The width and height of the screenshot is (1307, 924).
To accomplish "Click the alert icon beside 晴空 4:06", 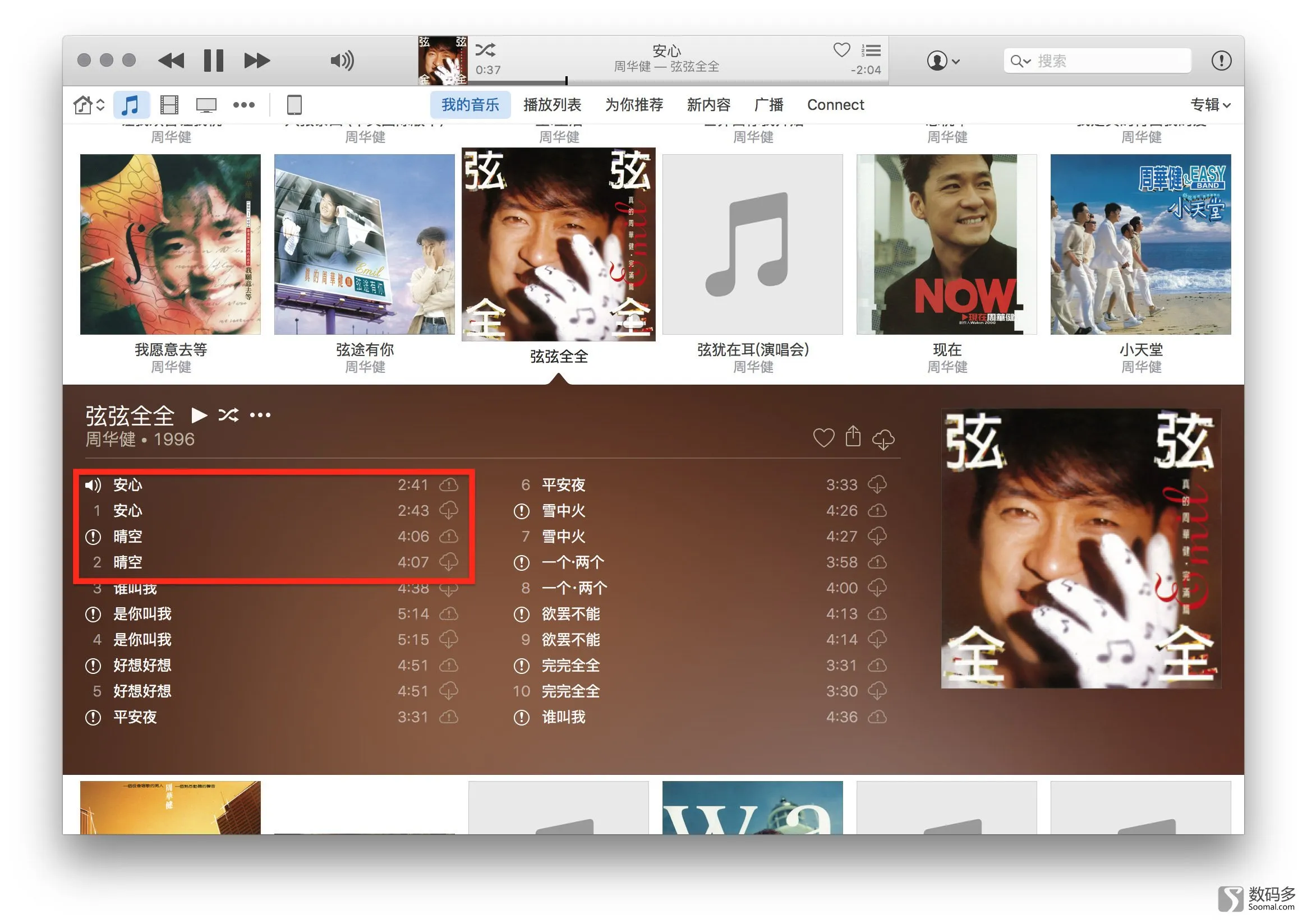I will click(93, 537).
